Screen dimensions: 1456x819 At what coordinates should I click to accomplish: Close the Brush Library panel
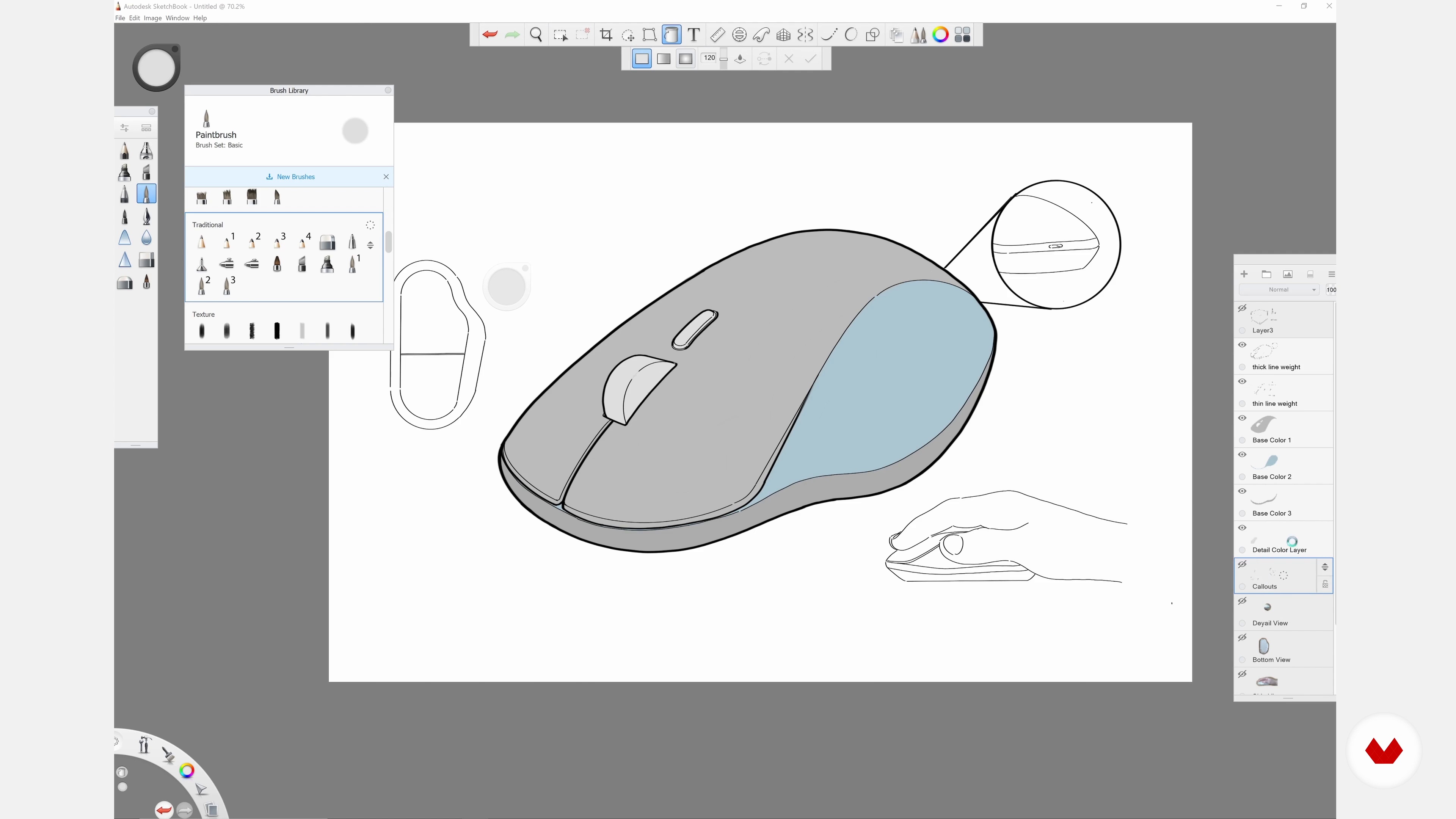click(x=388, y=91)
